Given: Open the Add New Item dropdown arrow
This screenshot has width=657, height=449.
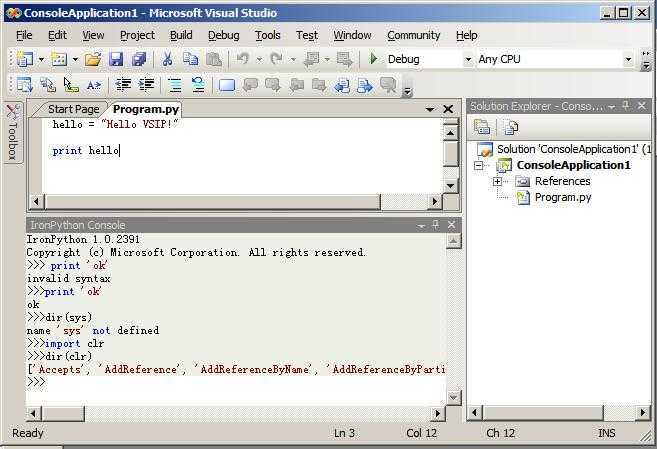Looking at the screenshot, I should pyautogui.click(x=75, y=59).
